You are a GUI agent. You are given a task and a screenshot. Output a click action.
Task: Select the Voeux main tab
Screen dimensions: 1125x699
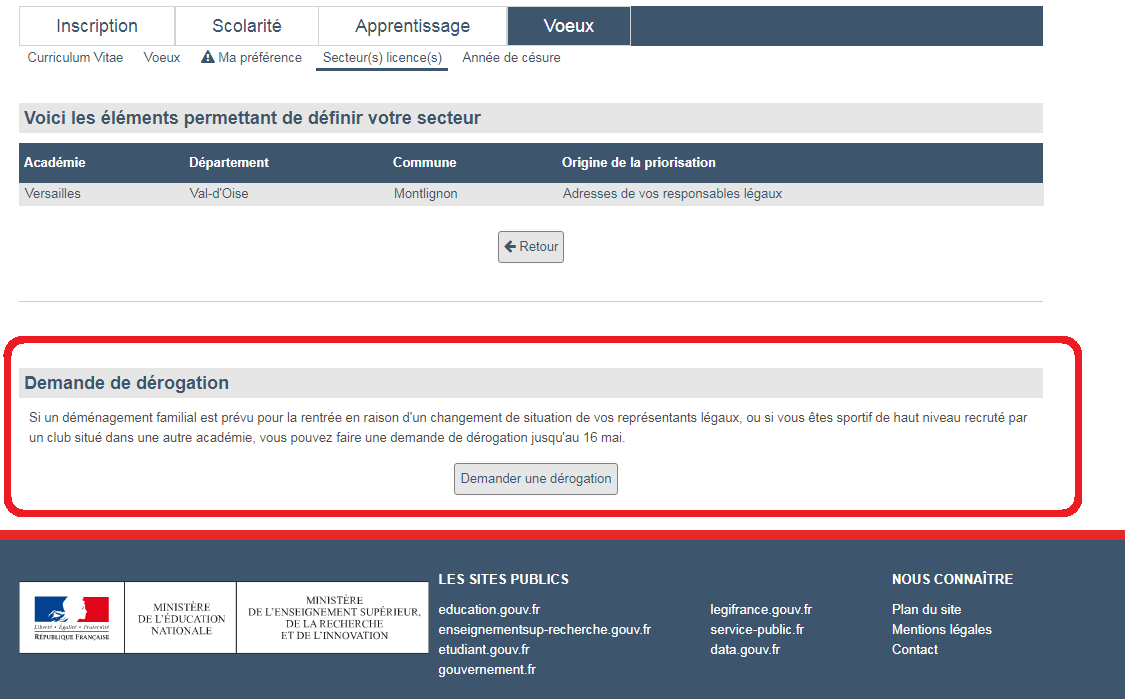click(x=568, y=26)
